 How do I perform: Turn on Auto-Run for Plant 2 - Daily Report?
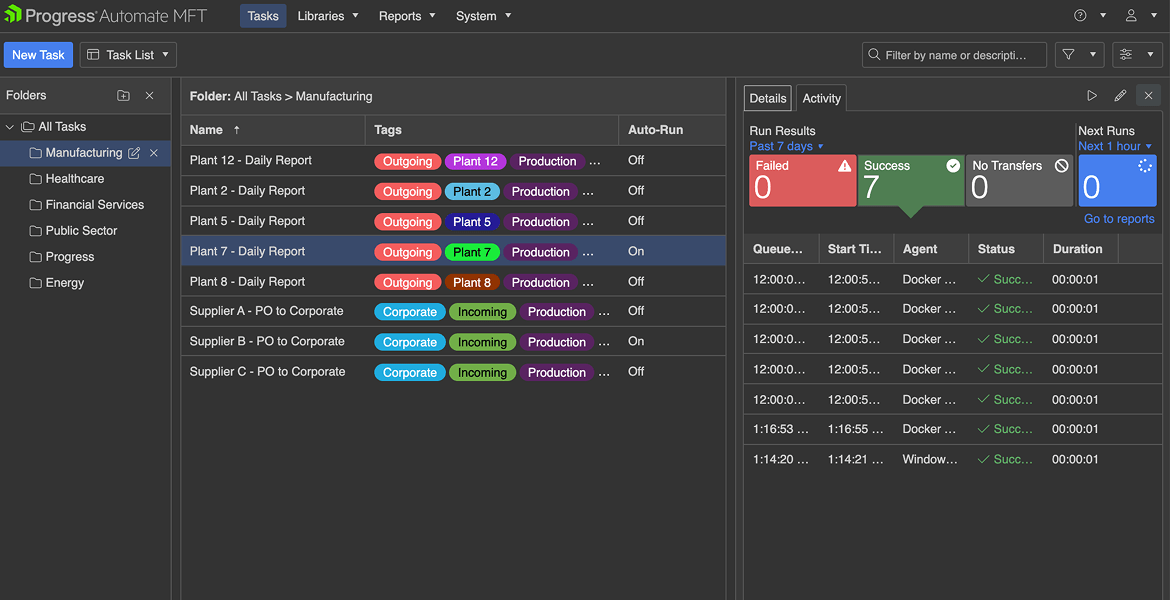pos(636,190)
